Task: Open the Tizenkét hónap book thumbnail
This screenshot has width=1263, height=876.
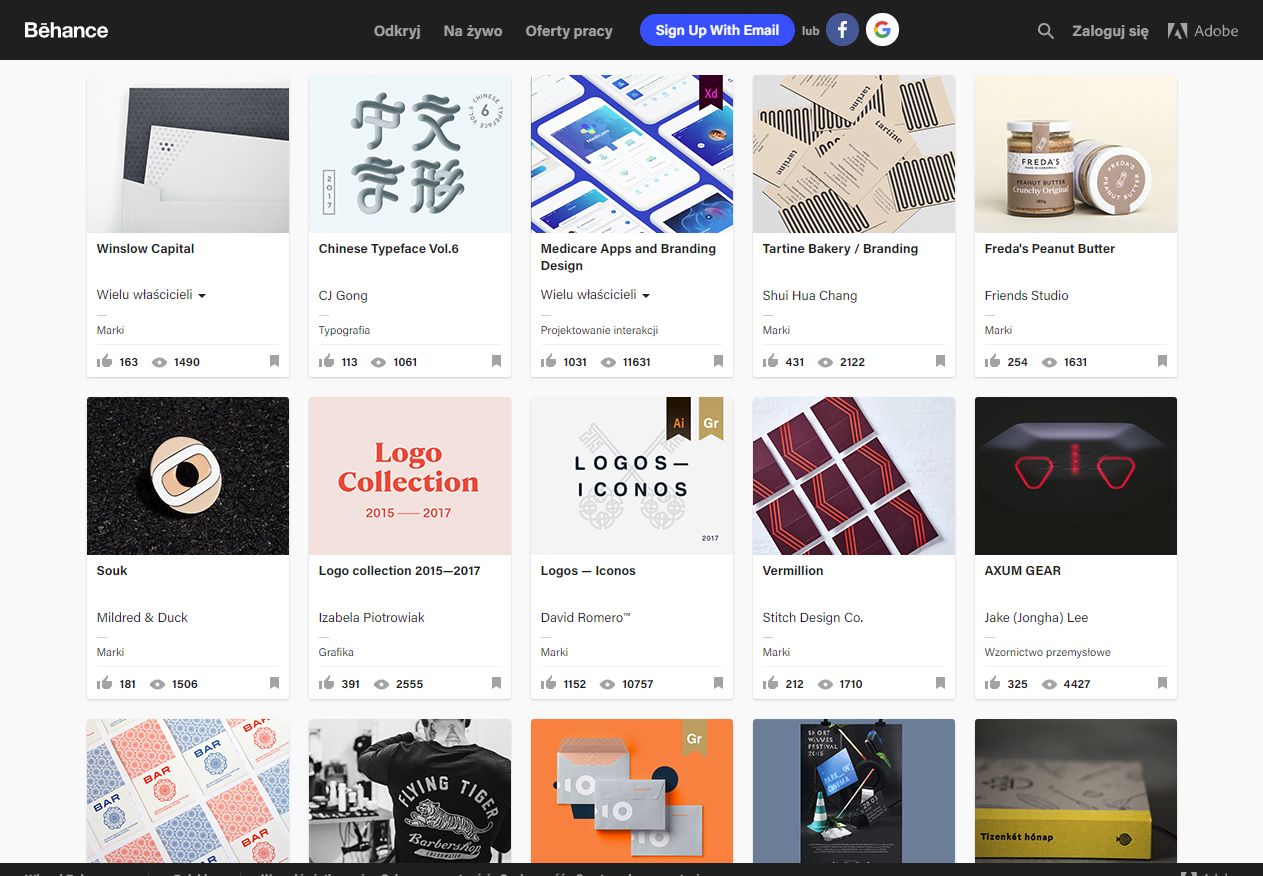Action: point(1076,791)
